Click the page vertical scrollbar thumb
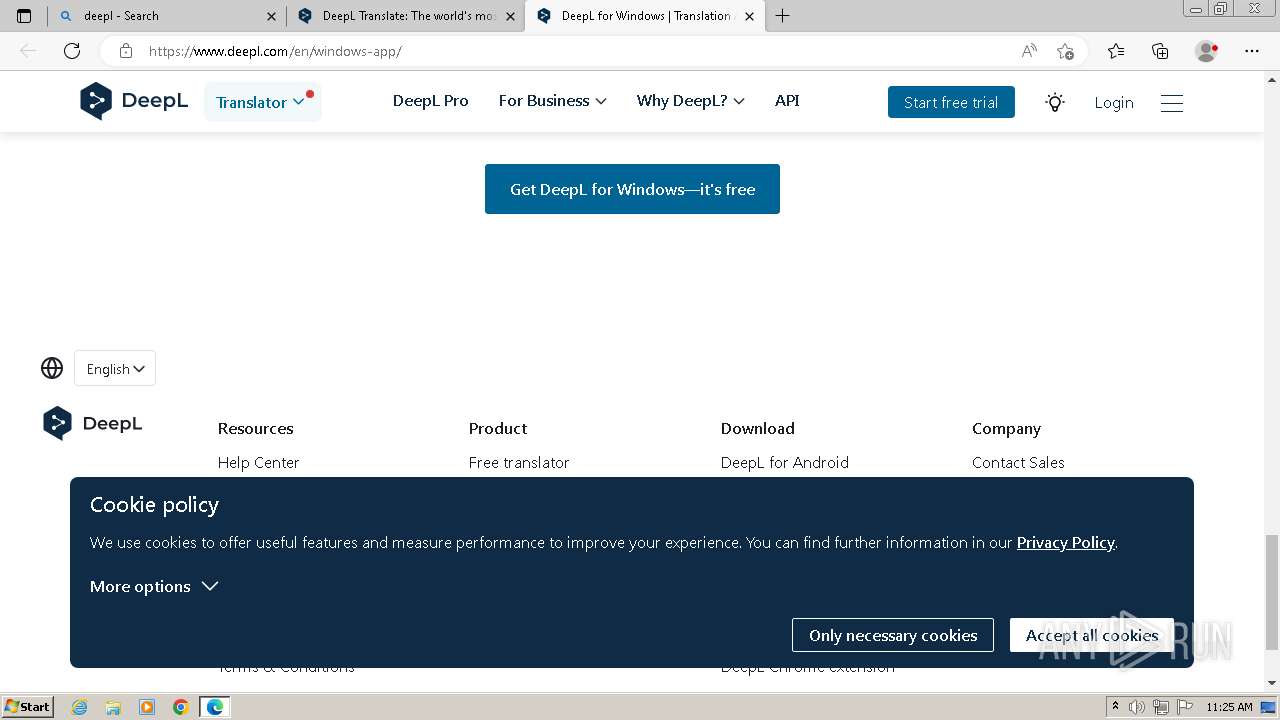 (x=1271, y=592)
